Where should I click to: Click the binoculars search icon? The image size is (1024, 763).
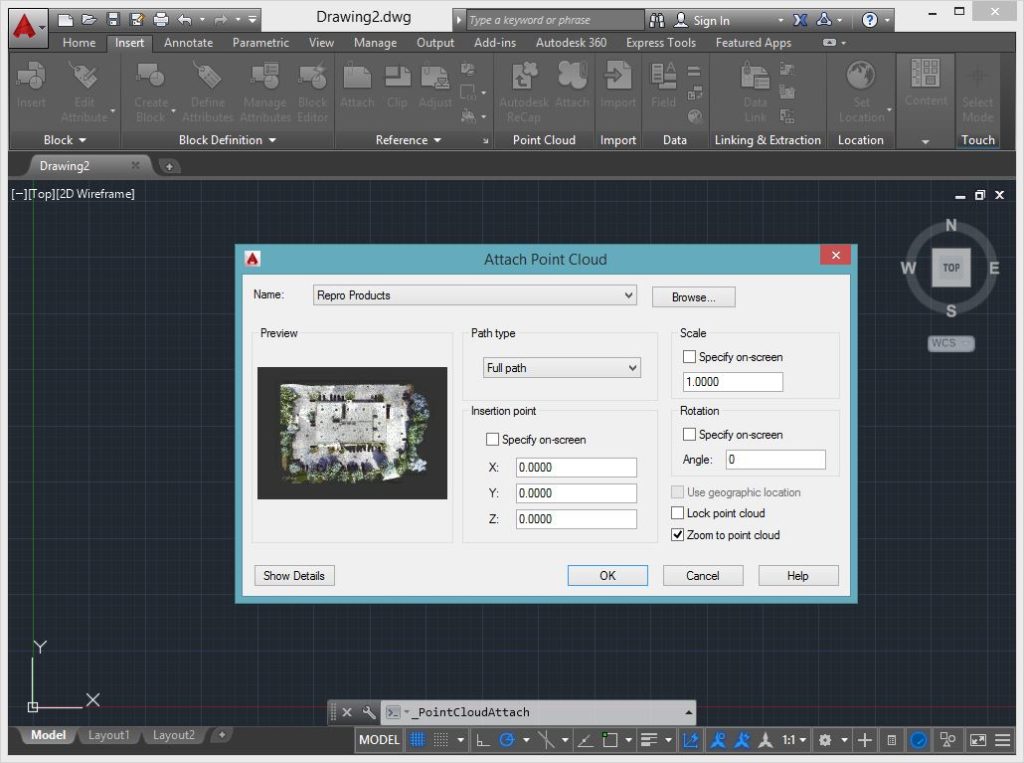(657, 20)
